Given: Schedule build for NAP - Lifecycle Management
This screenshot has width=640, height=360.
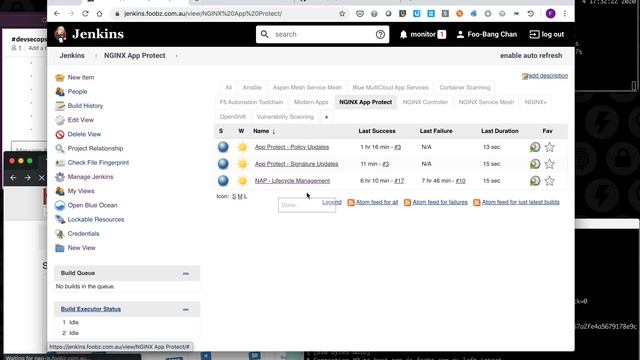Looking at the screenshot, I should coord(535,181).
